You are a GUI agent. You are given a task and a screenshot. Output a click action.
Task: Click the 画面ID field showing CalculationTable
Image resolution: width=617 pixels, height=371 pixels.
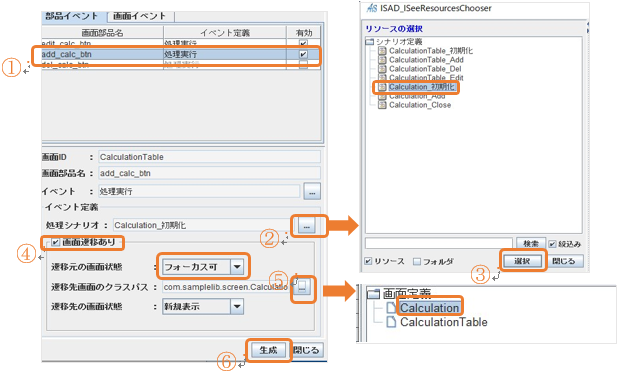click(209, 157)
